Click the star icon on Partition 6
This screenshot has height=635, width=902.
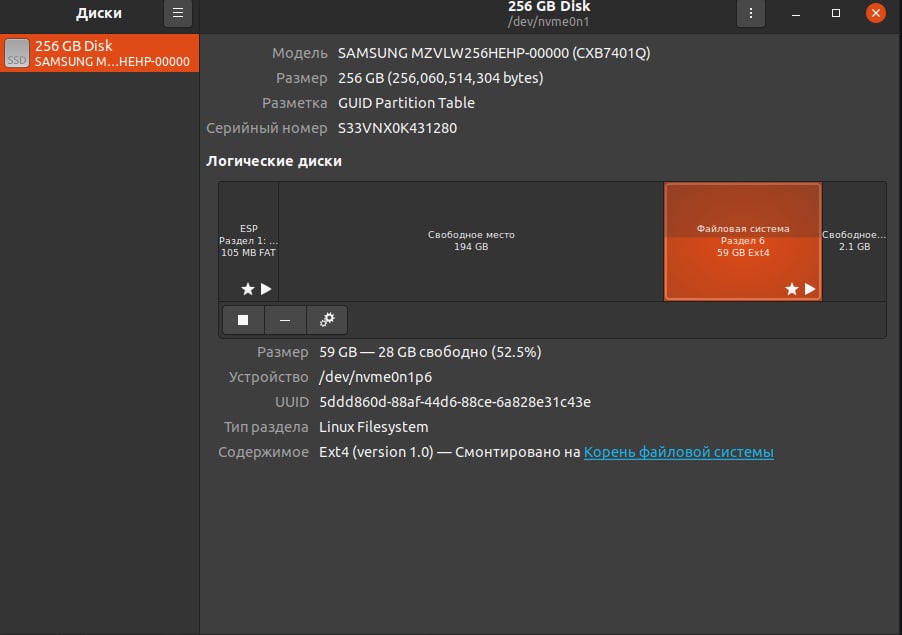792,289
